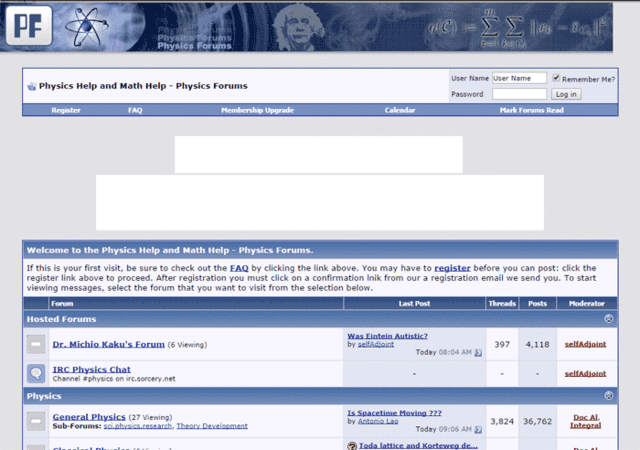Follow the FAQ link in the welcome text

pyautogui.click(x=239, y=268)
